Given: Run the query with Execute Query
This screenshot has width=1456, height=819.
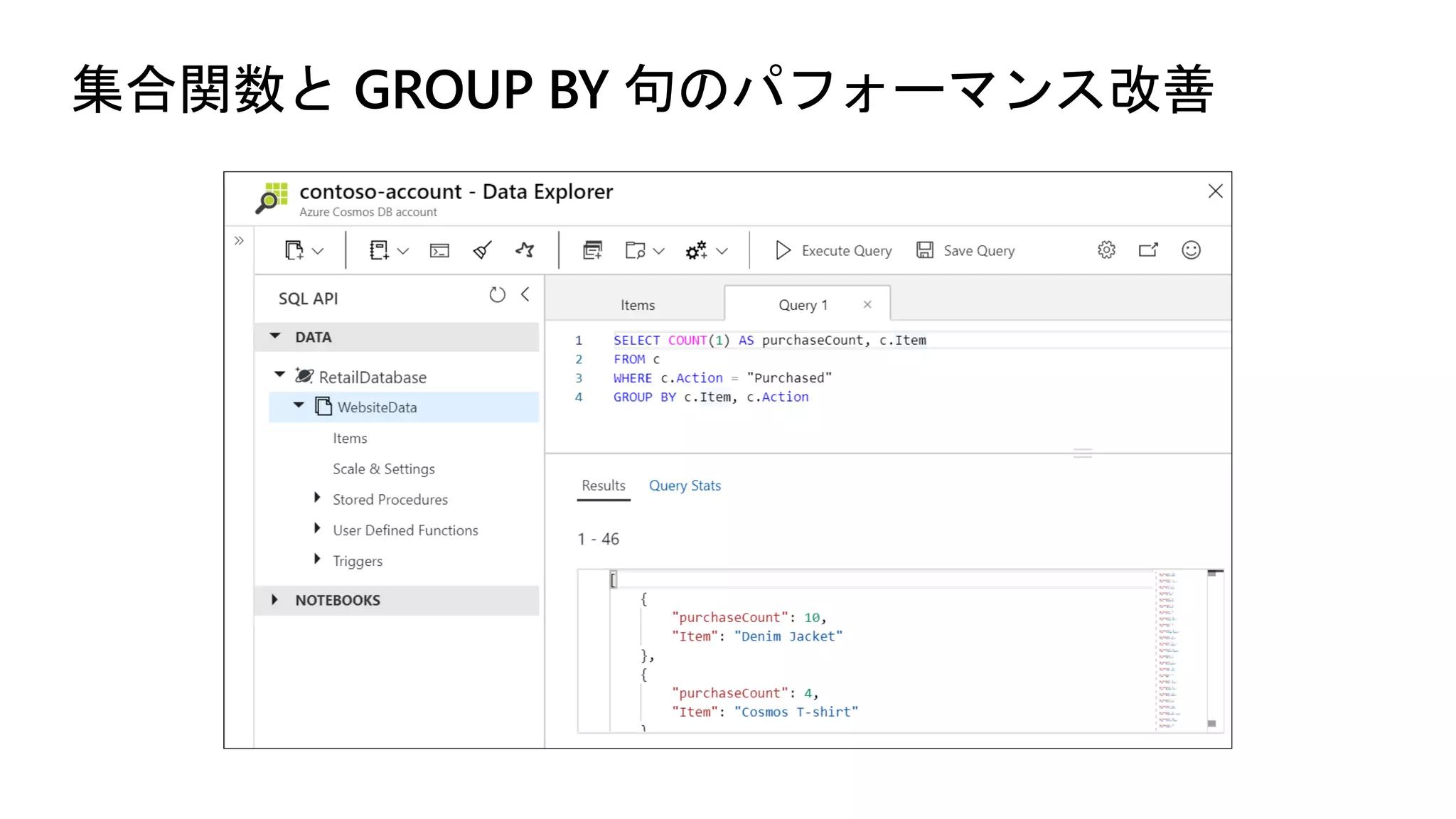Looking at the screenshot, I should pos(833,250).
